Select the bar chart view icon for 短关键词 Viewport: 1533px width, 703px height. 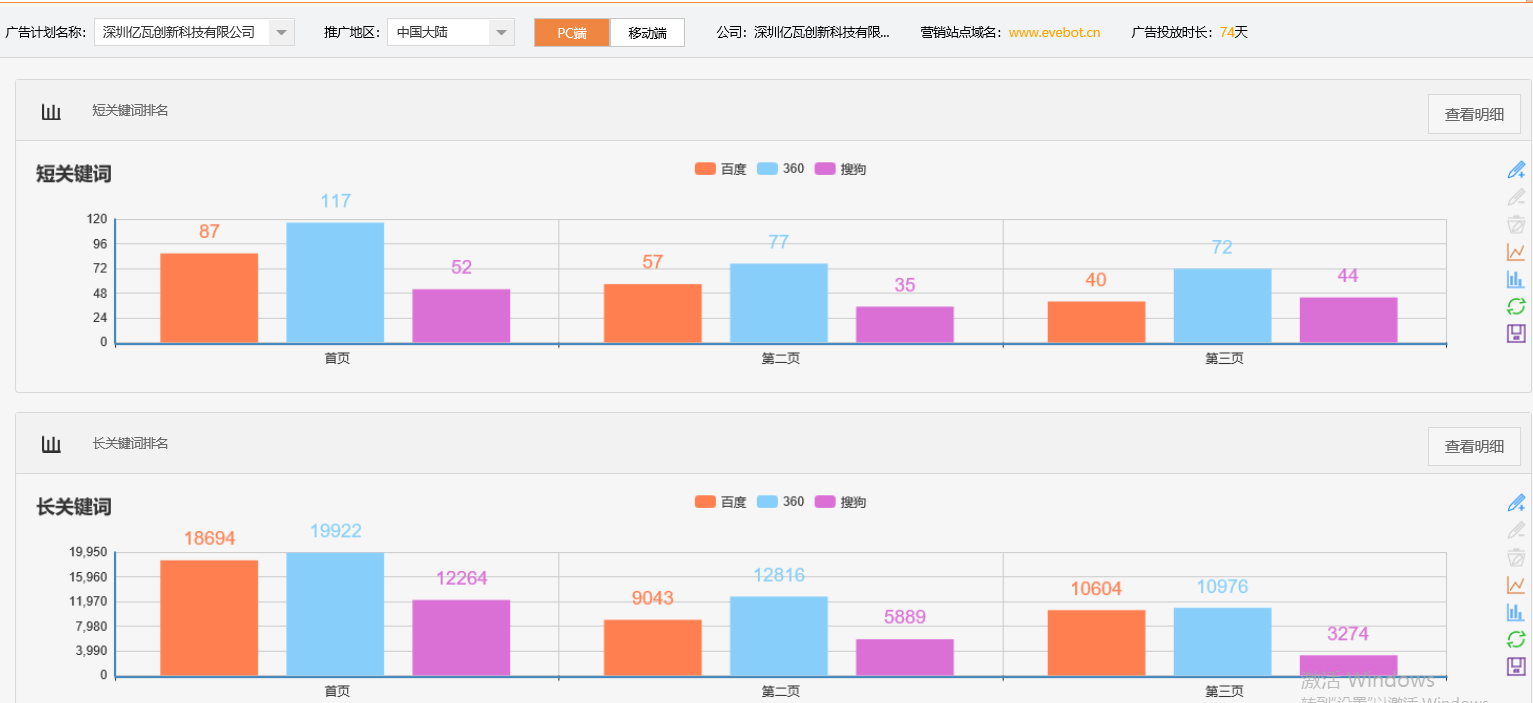pyautogui.click(x=1516, y=279)
